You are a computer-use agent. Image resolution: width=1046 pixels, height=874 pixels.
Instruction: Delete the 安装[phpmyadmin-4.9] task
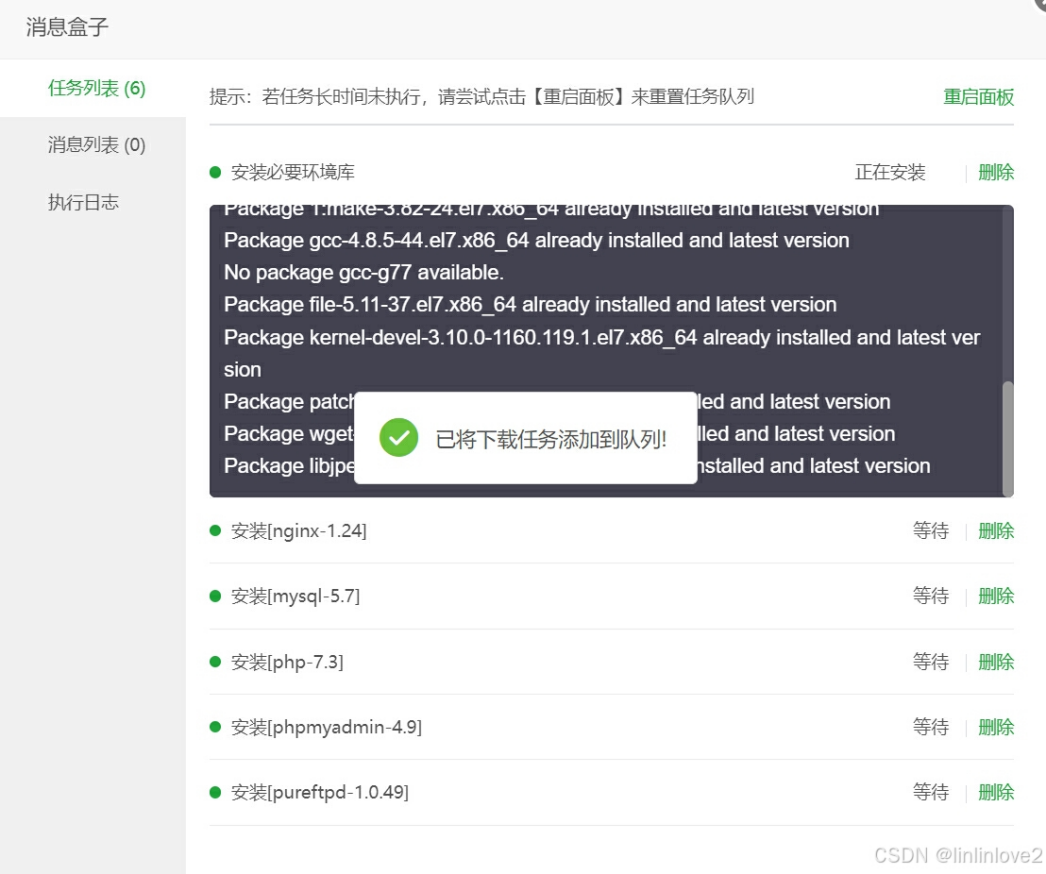point(996,727)
